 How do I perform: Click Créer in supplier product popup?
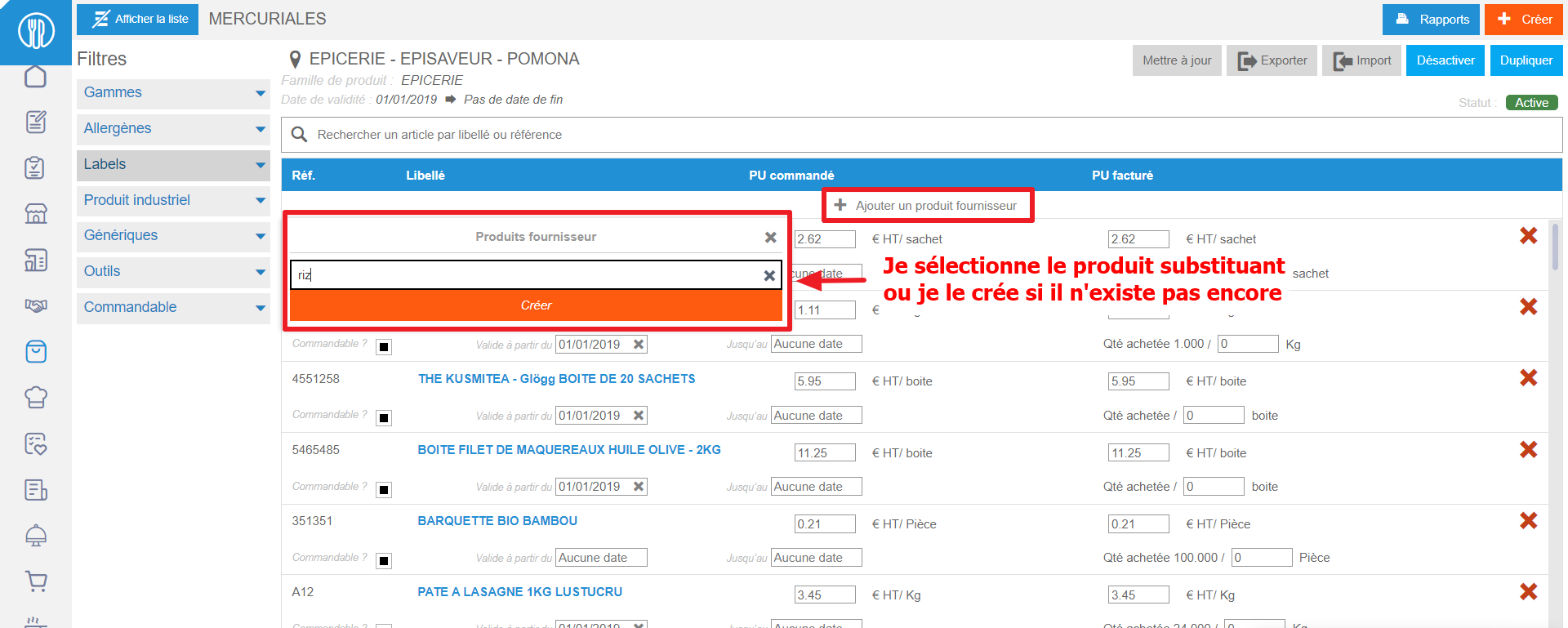tap(536, 305)
